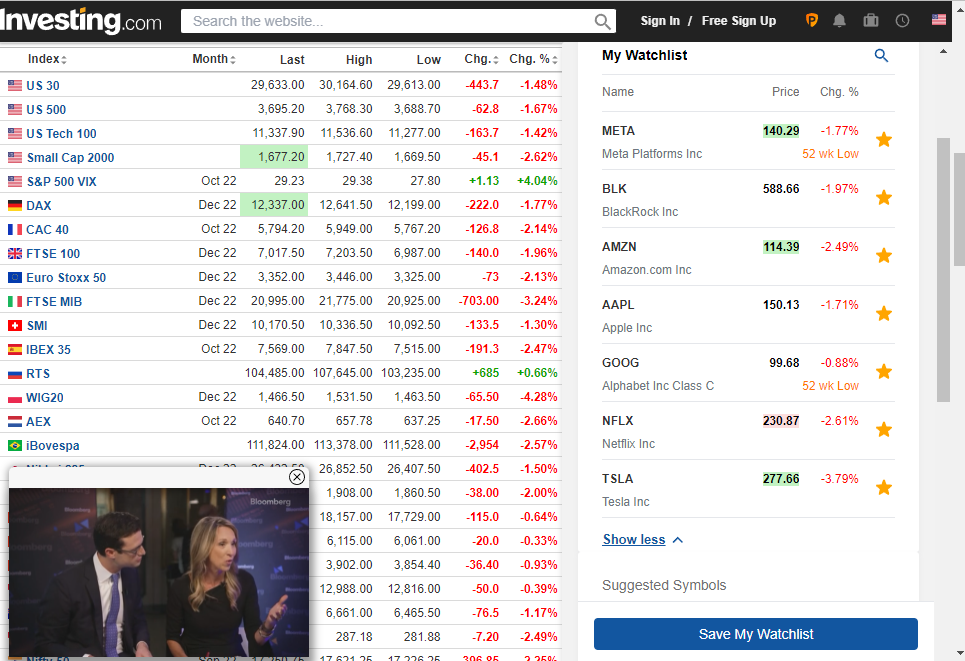Toggle the star for AAPL
The height and width of the screenshot is (661, 965).
coord(884,314)
